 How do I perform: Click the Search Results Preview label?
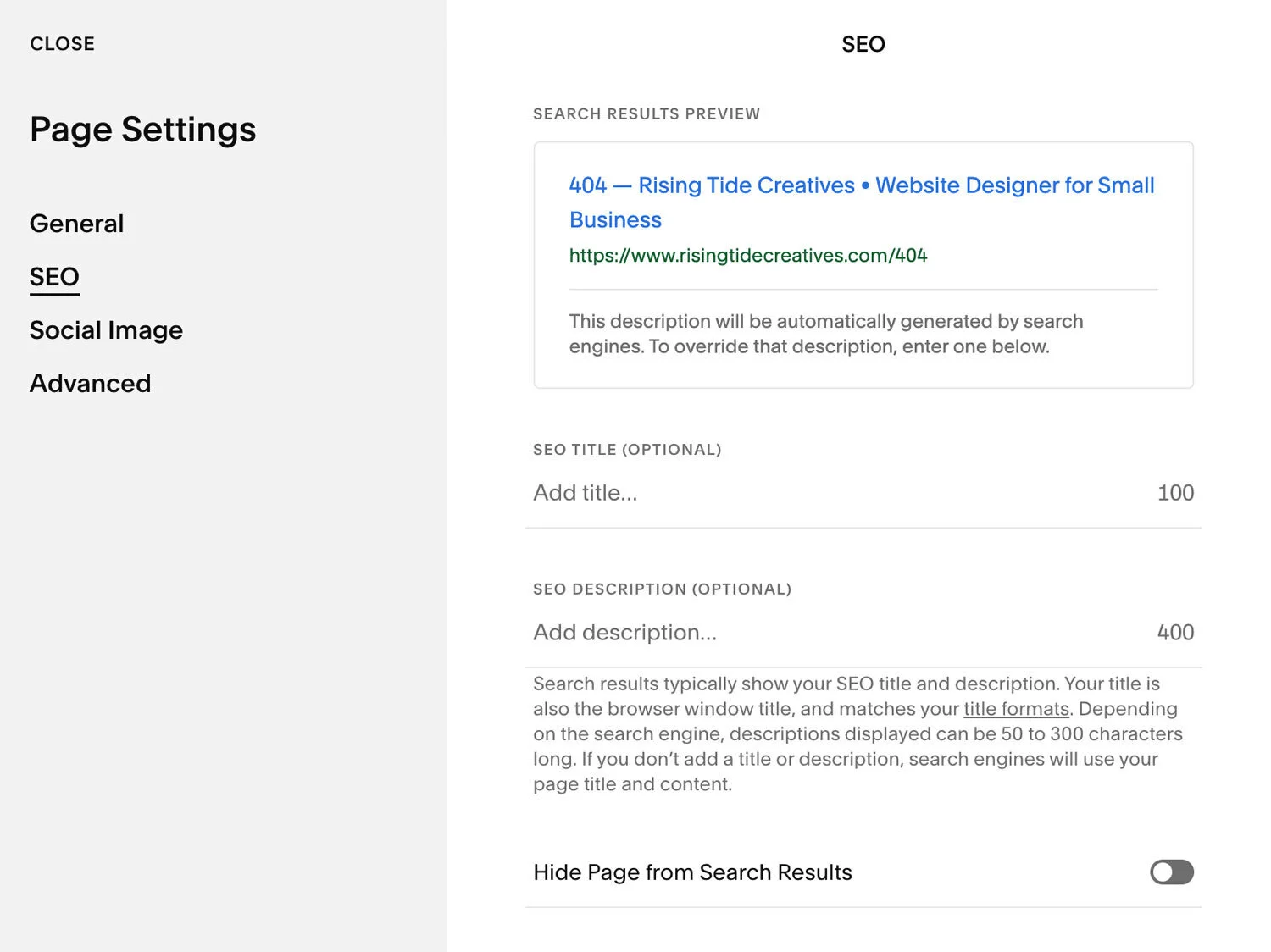click(646, 114)
